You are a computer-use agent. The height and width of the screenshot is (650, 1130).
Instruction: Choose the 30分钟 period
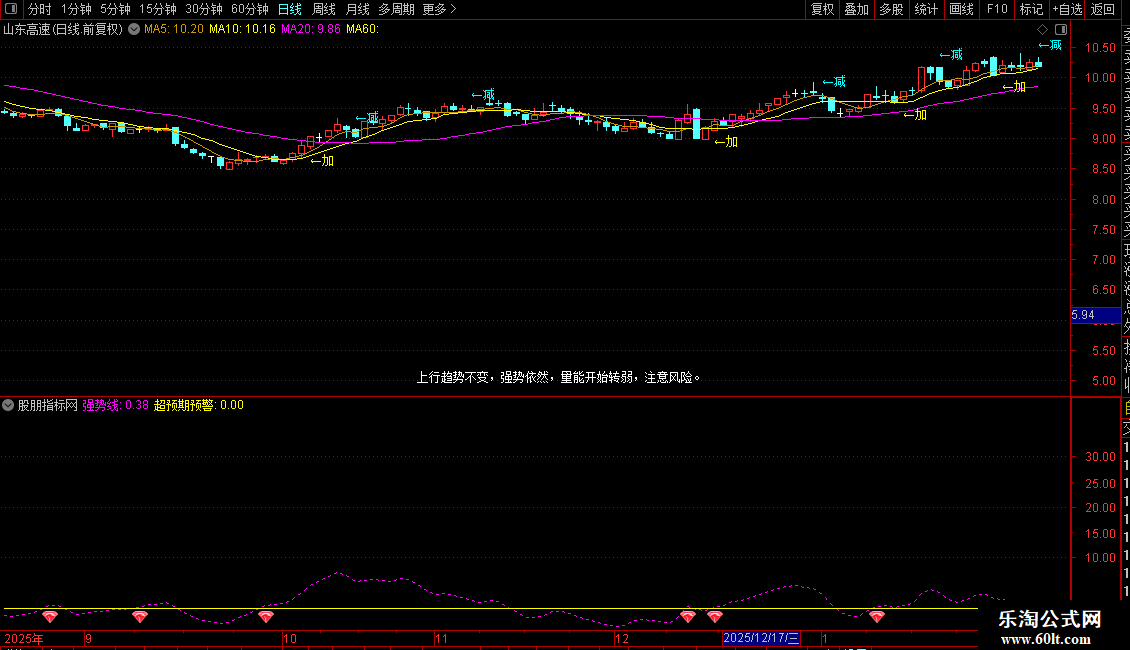point(204,9)
